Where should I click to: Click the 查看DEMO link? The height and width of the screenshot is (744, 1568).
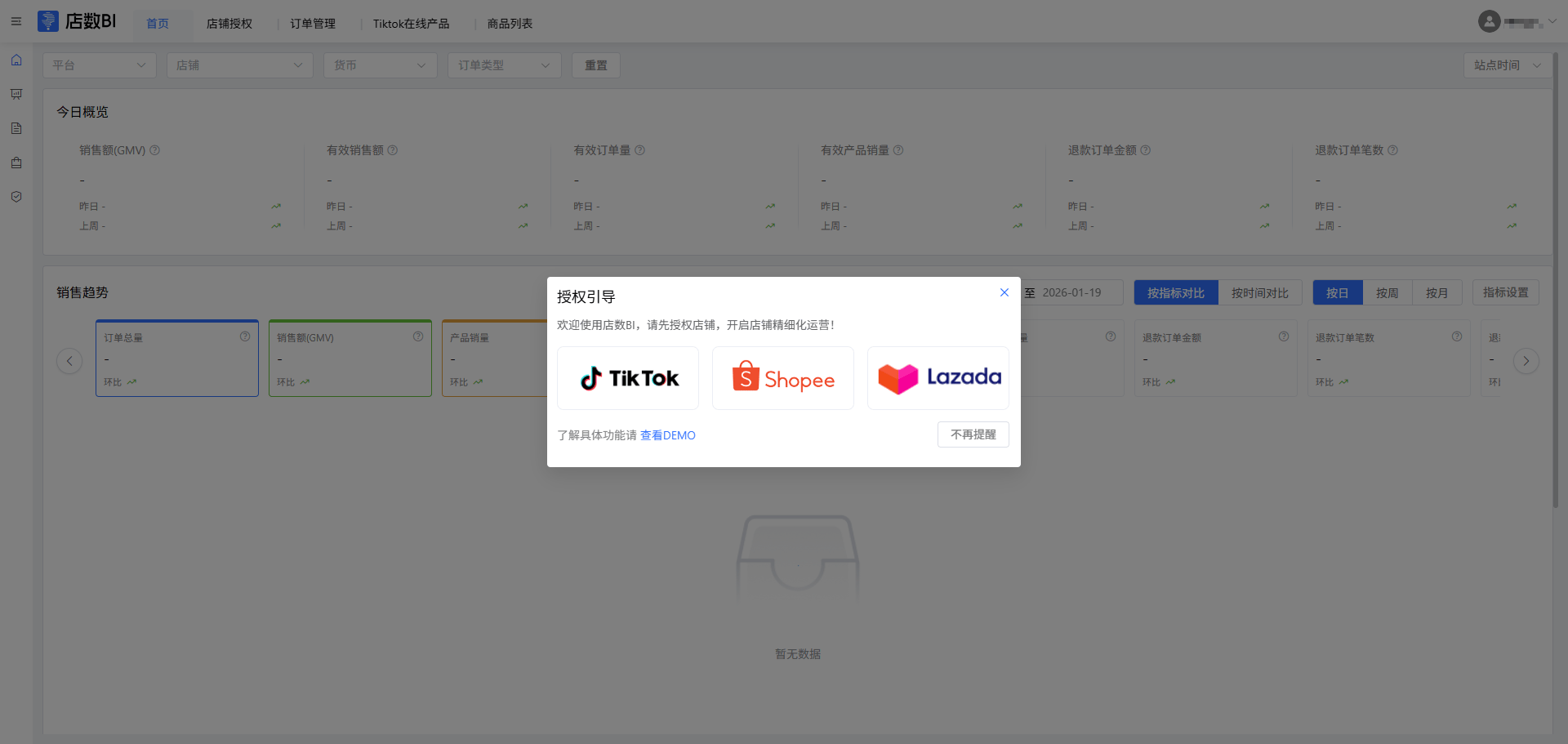[667, 435]
